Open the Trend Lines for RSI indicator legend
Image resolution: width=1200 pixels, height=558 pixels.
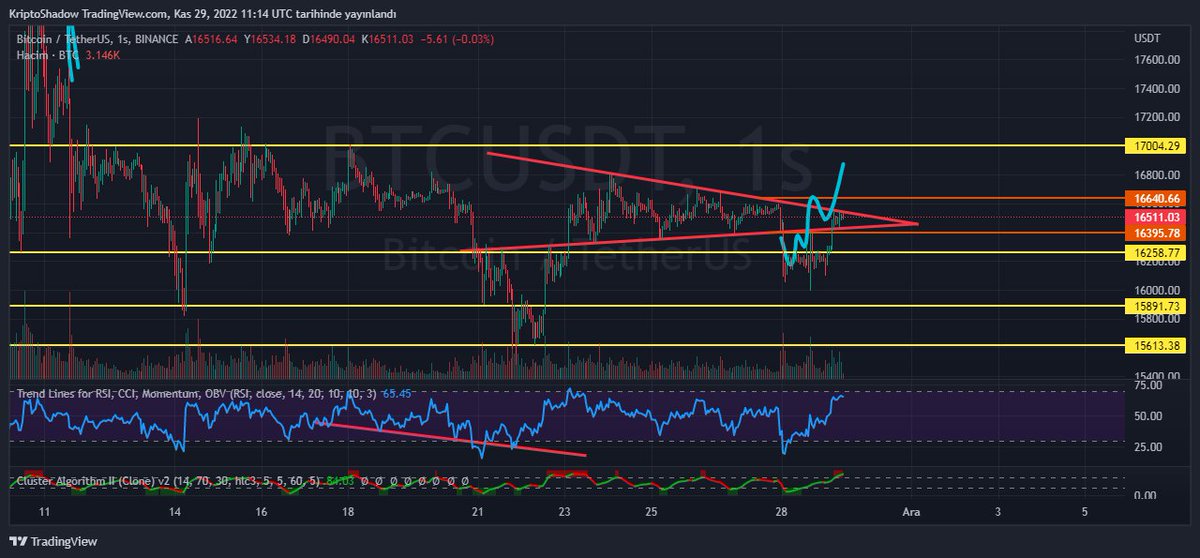click(x=196, y=394)
